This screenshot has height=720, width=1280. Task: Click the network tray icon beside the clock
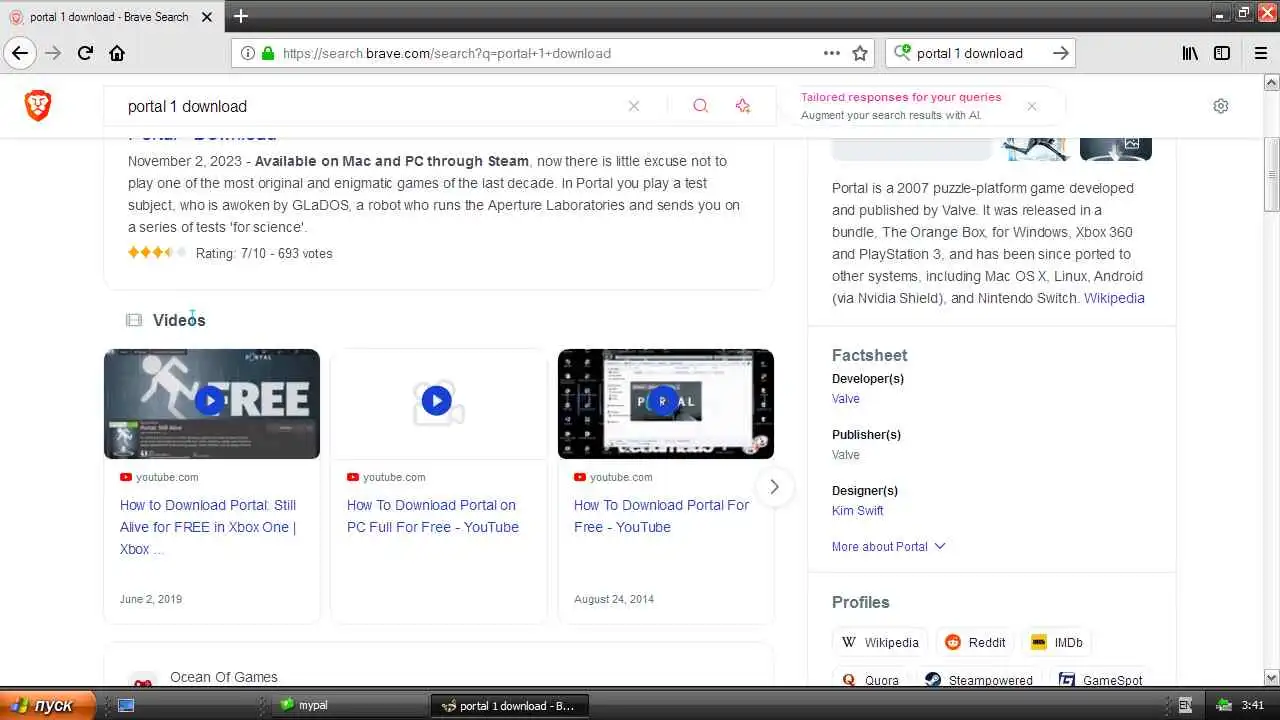coord(1224,705)
